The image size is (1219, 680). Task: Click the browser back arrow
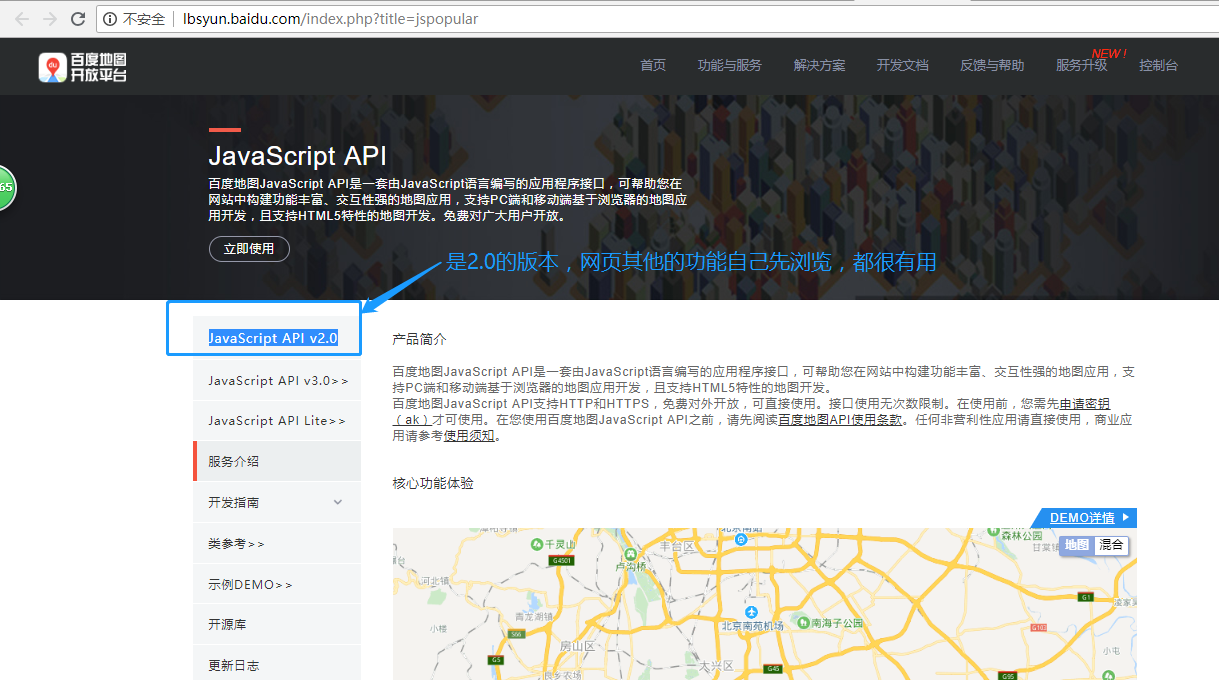click(22, 19)
